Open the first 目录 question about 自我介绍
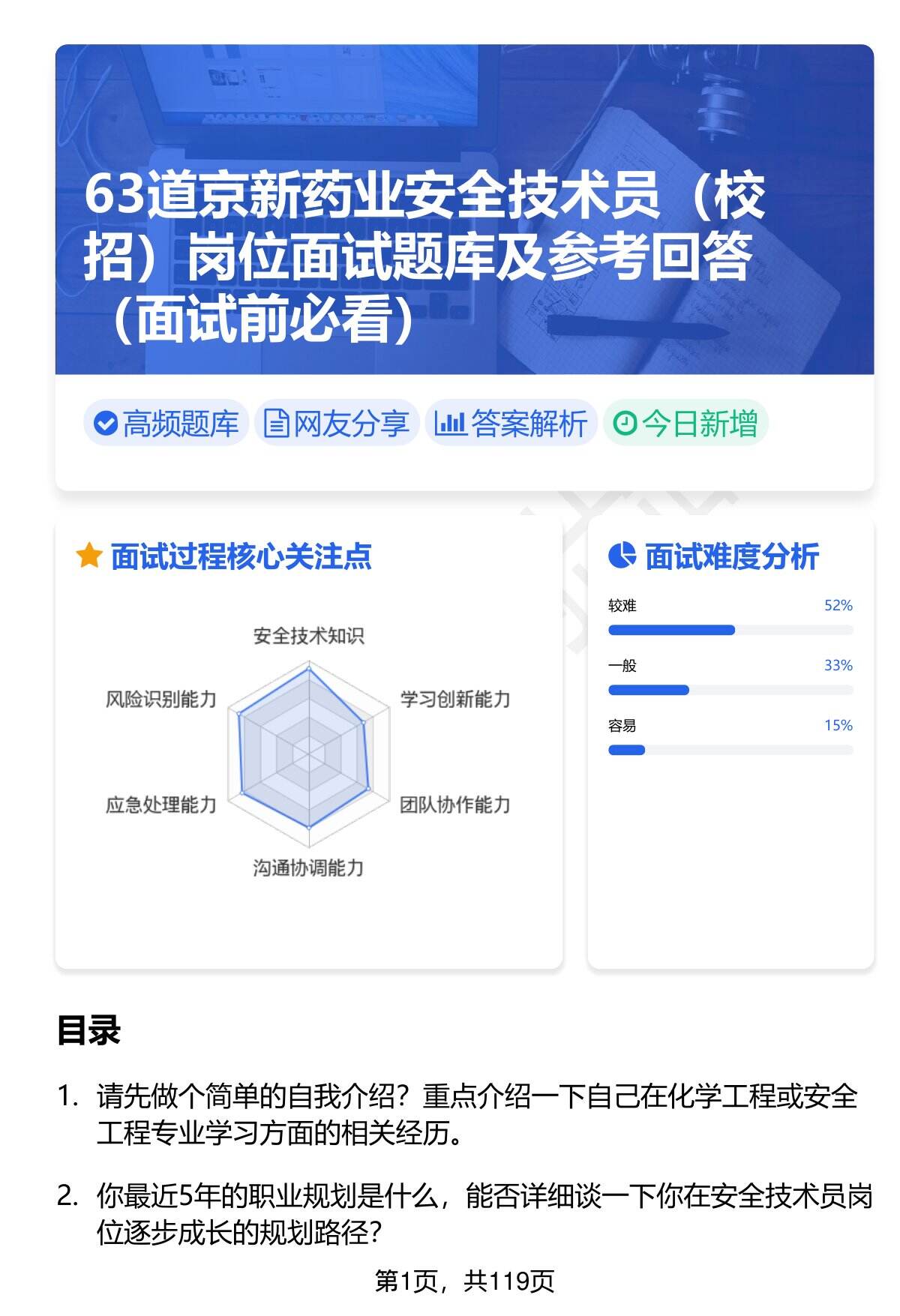Image resolution: width=900 pixels, height=1316 pixels. point(476,1114)
